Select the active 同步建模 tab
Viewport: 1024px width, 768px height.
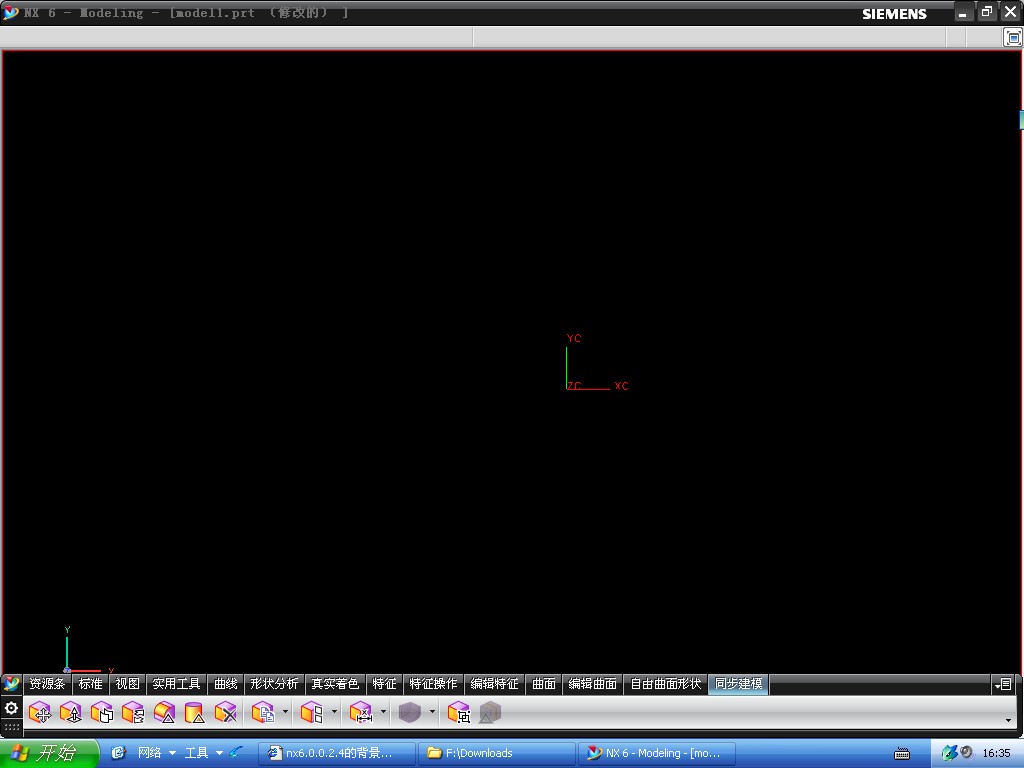[739, 684]
